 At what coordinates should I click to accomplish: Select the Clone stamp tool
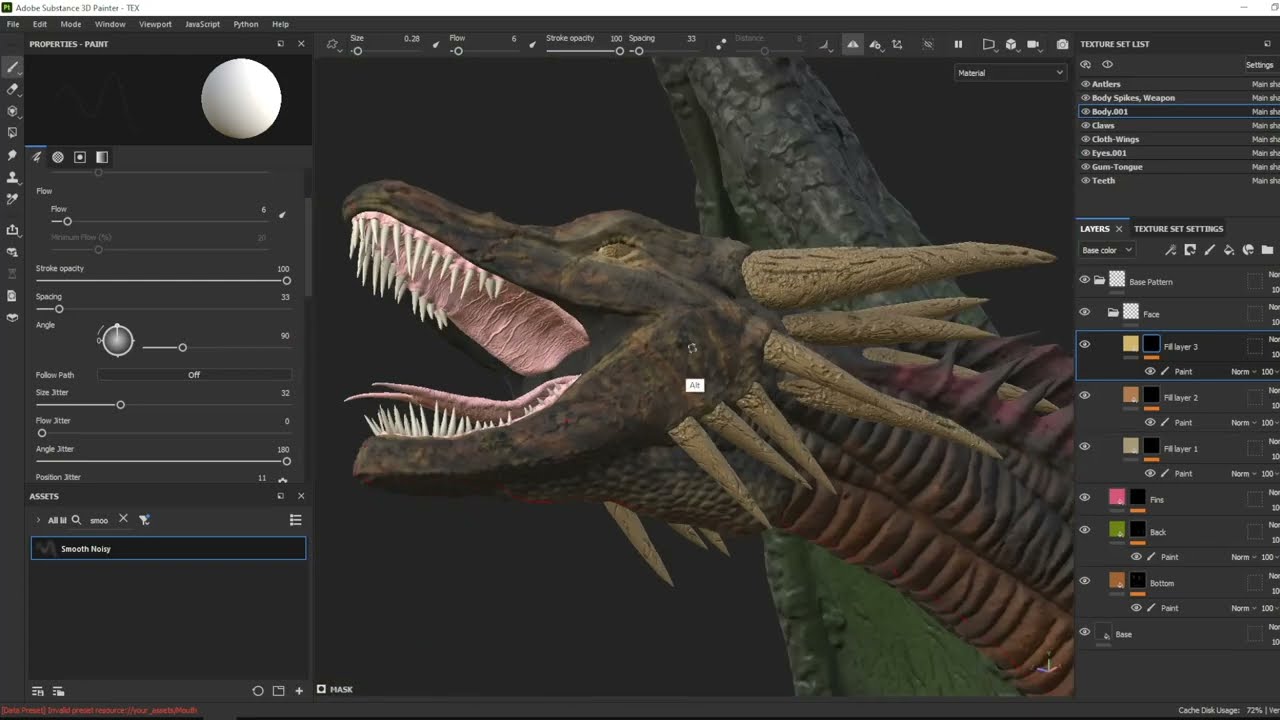click(x=12, y=177)
